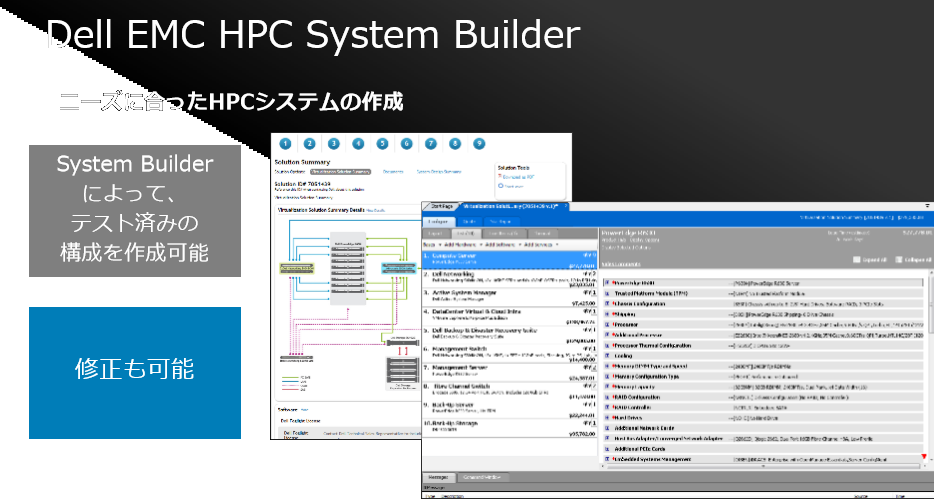
Task: Open the third gray sub-tab in list panel
Action: (x=504, y=233)
